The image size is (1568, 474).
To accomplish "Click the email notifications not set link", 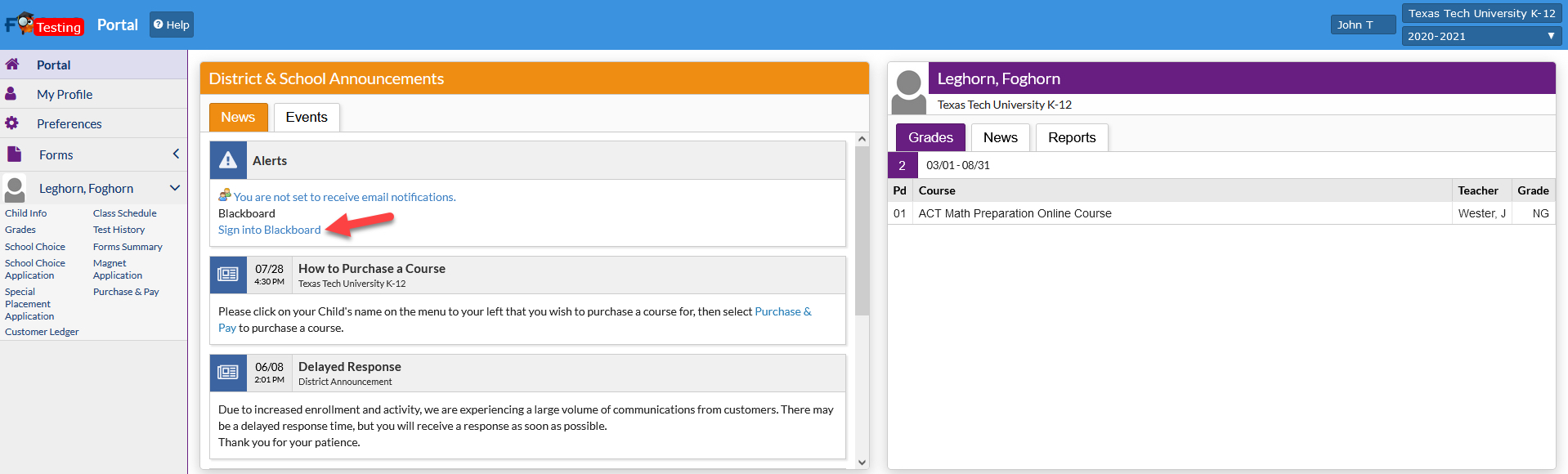I will (345, 197).
